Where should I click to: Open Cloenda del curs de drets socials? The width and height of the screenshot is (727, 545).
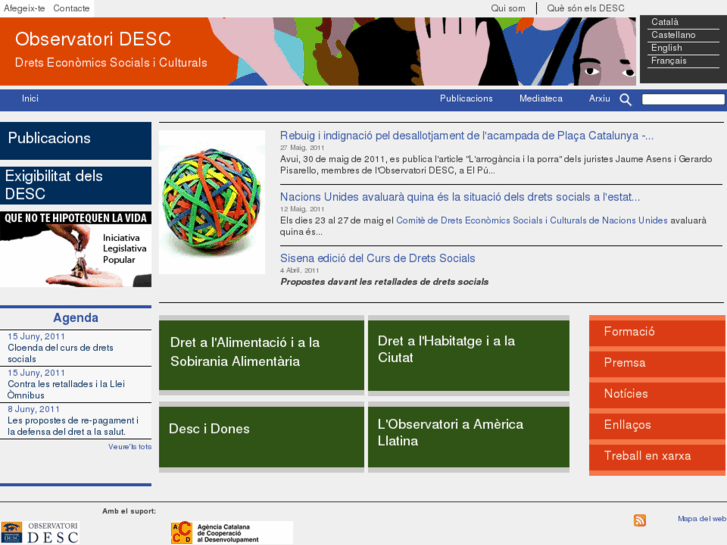tap(60, 353)
